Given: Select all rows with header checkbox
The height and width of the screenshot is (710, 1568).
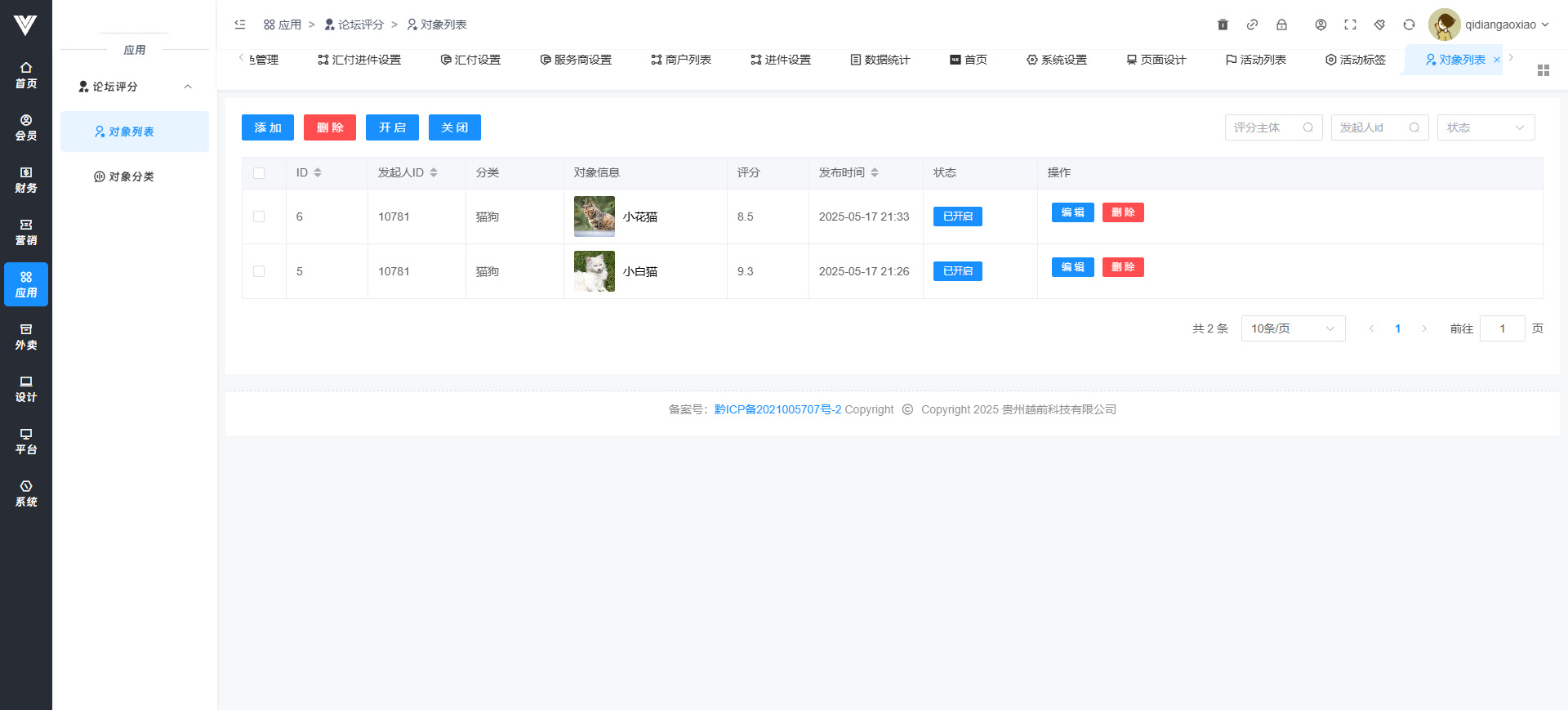Looking at the screenshot, I should (x=259, y=173).
